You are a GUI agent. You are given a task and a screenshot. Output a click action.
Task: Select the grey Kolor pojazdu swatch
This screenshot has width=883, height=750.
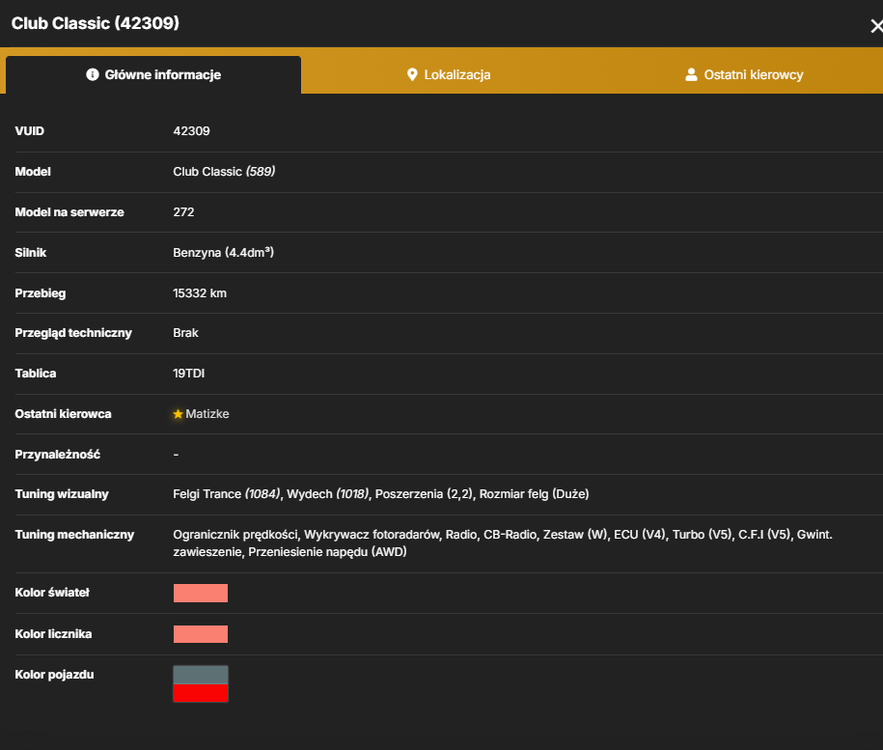(200, 675)
